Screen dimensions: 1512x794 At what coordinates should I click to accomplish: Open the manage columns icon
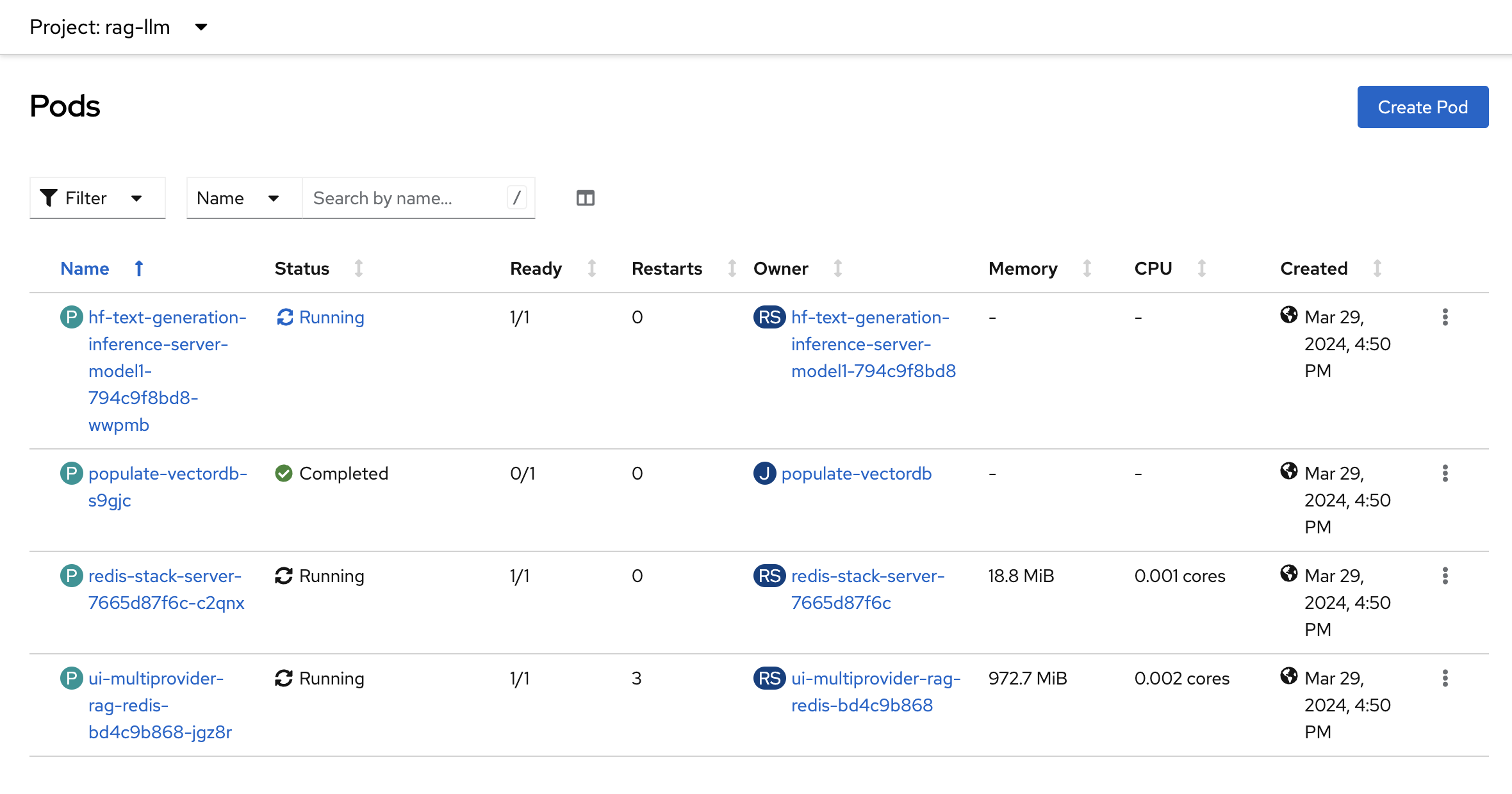click(585, 199)
